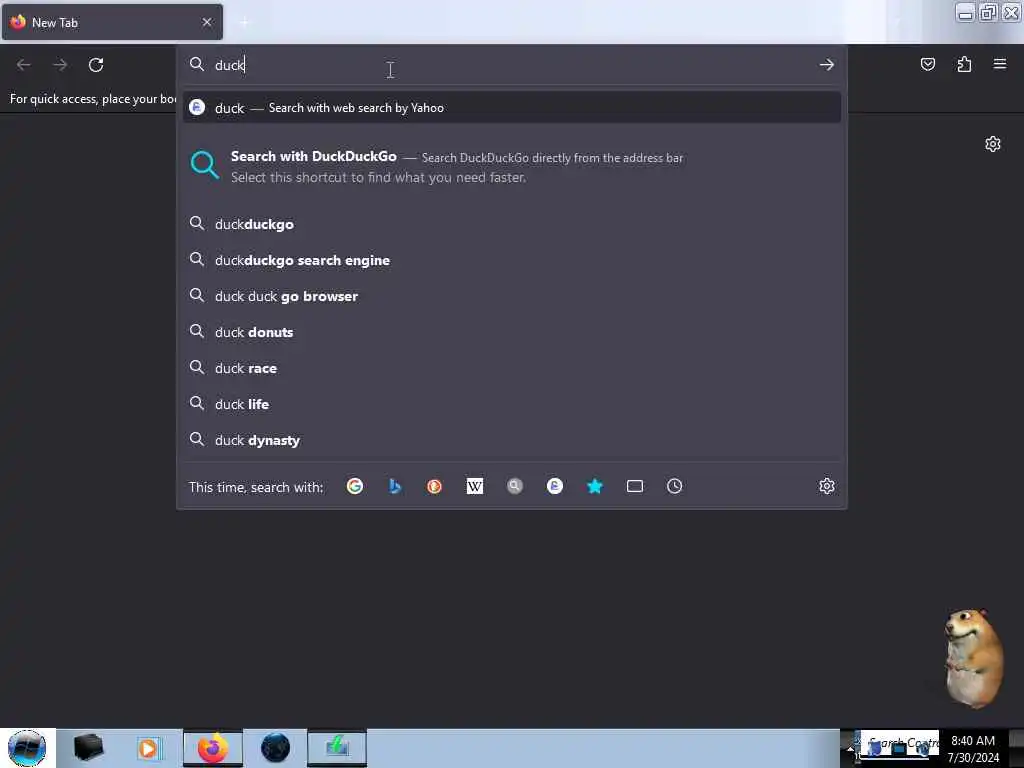
Task: Select the gray magnifier search engine icon
Action: pos(515,486)
